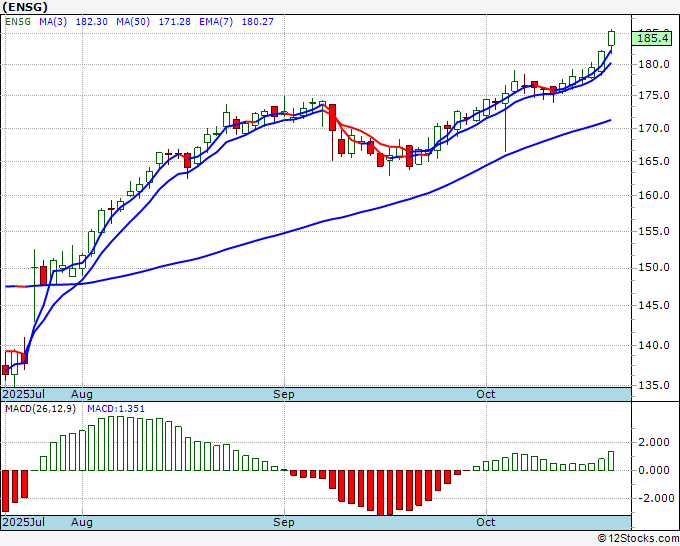Click the 175.0 price axis label

654,95
